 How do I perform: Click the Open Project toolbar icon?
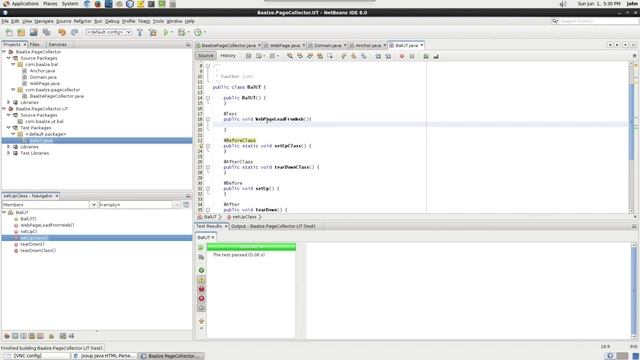click(33, 32)
